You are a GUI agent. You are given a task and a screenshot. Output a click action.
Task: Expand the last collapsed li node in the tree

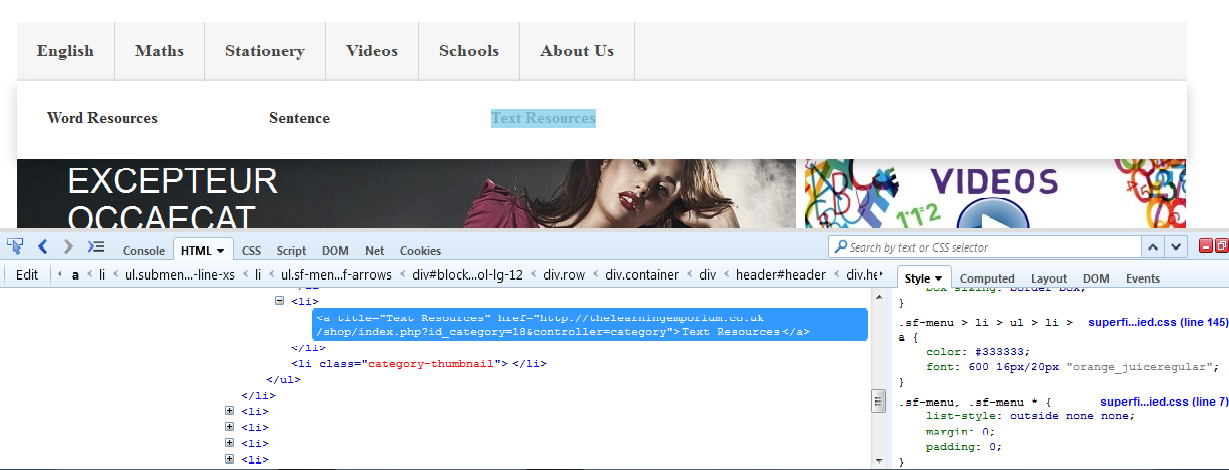coord(230,459)
